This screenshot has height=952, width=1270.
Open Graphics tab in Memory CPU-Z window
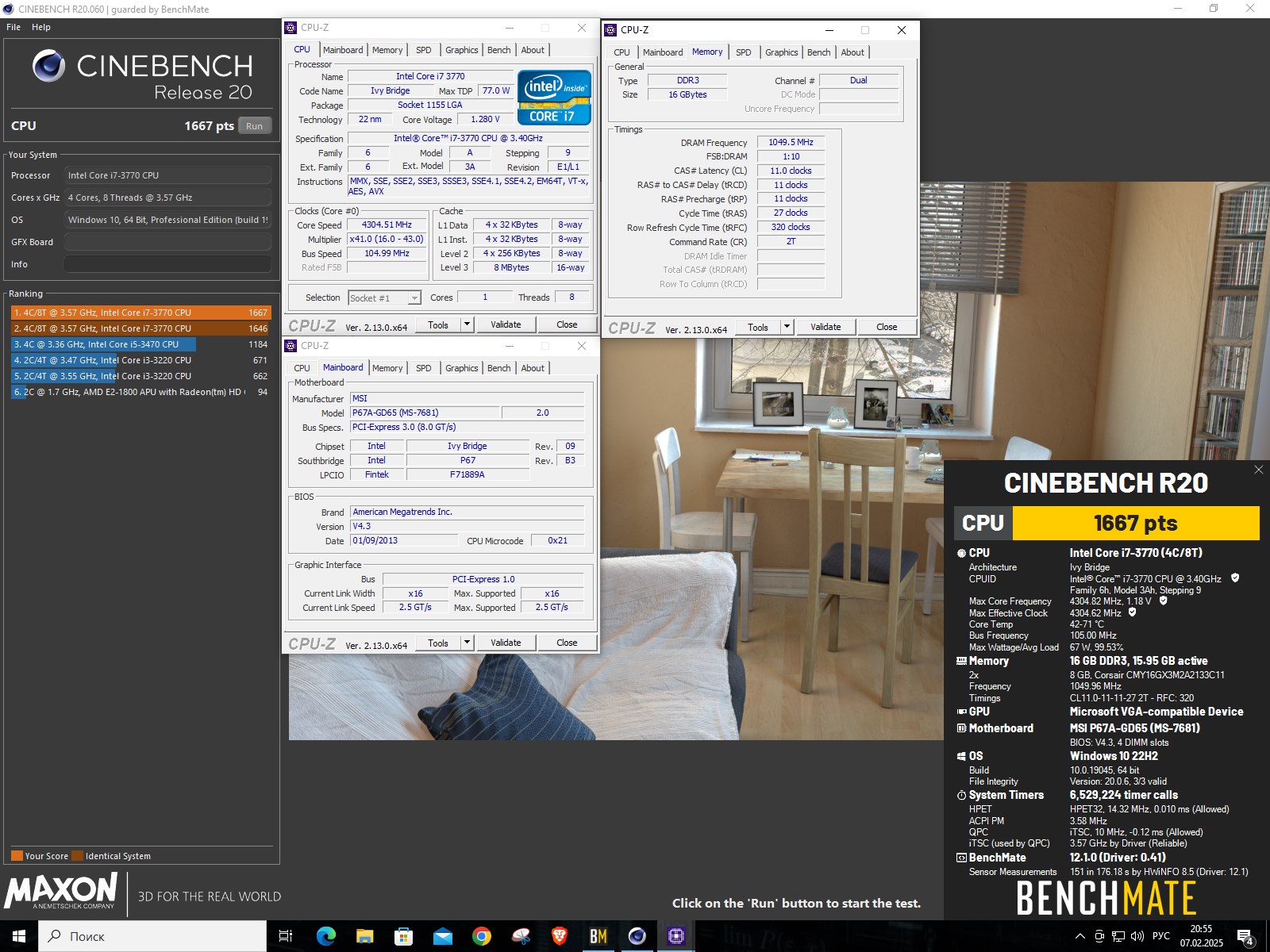tap(782, 52)
